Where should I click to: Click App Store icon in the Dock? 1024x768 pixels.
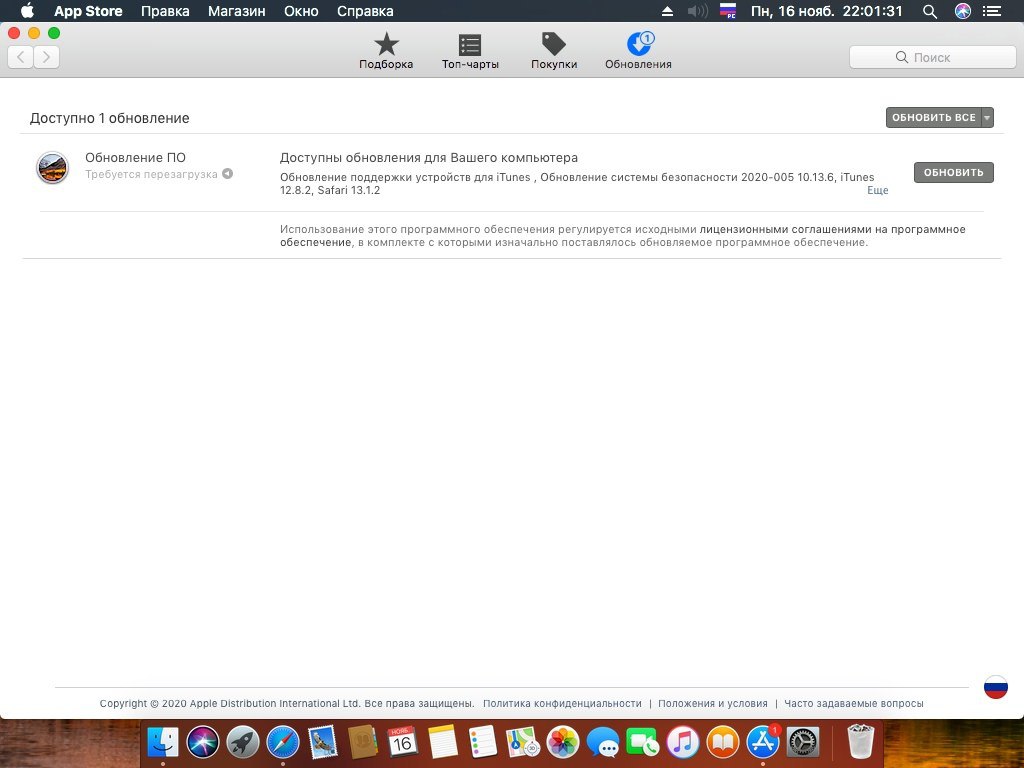[763, 742]
